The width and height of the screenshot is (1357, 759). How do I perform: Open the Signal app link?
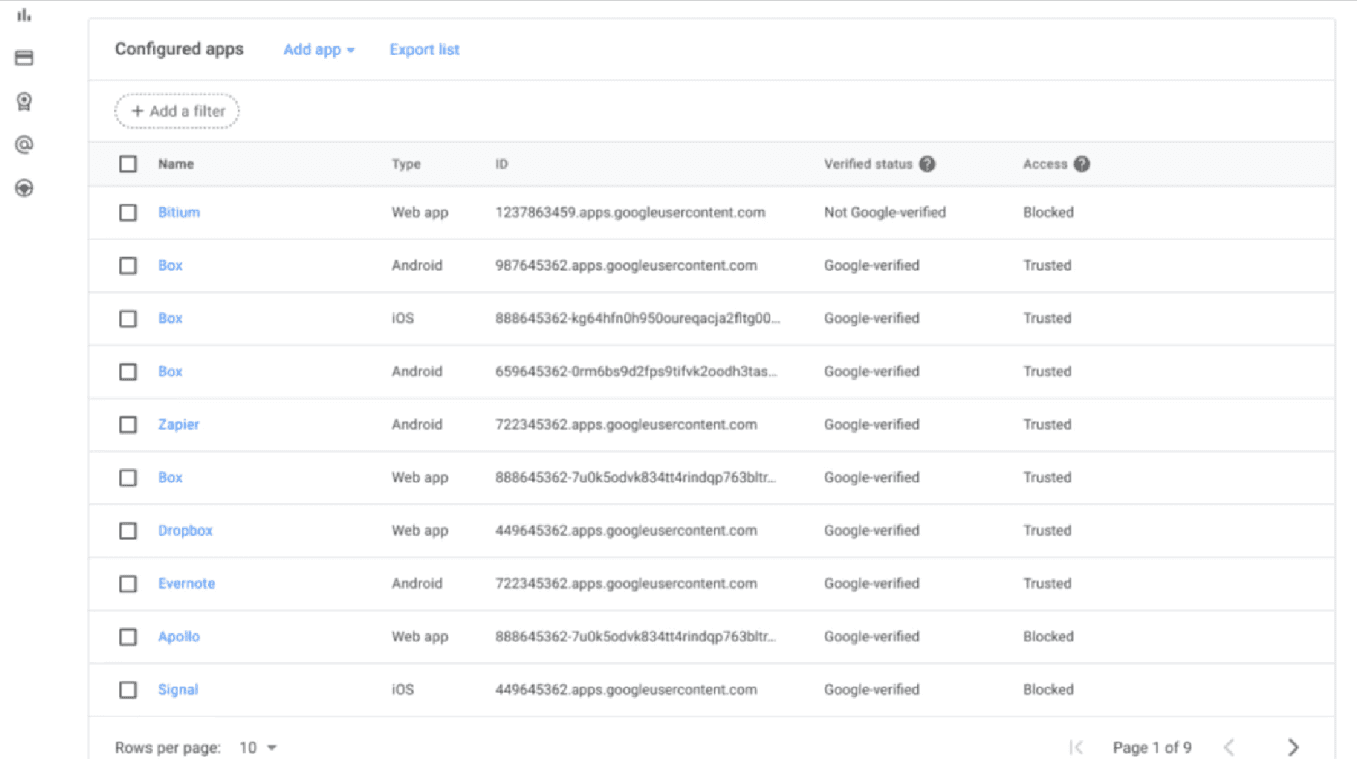click(178, 689)
